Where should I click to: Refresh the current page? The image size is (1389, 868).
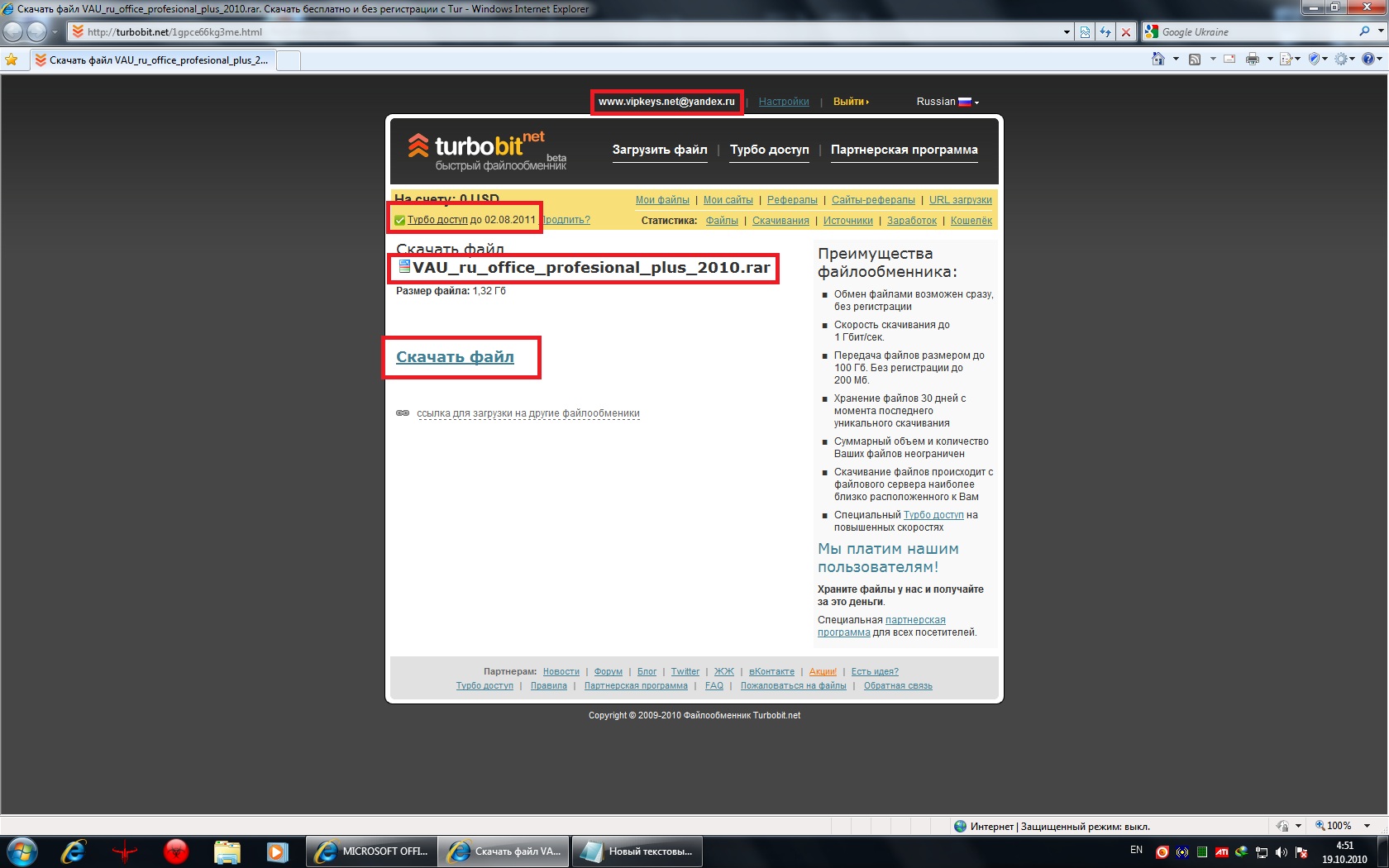1105,32
